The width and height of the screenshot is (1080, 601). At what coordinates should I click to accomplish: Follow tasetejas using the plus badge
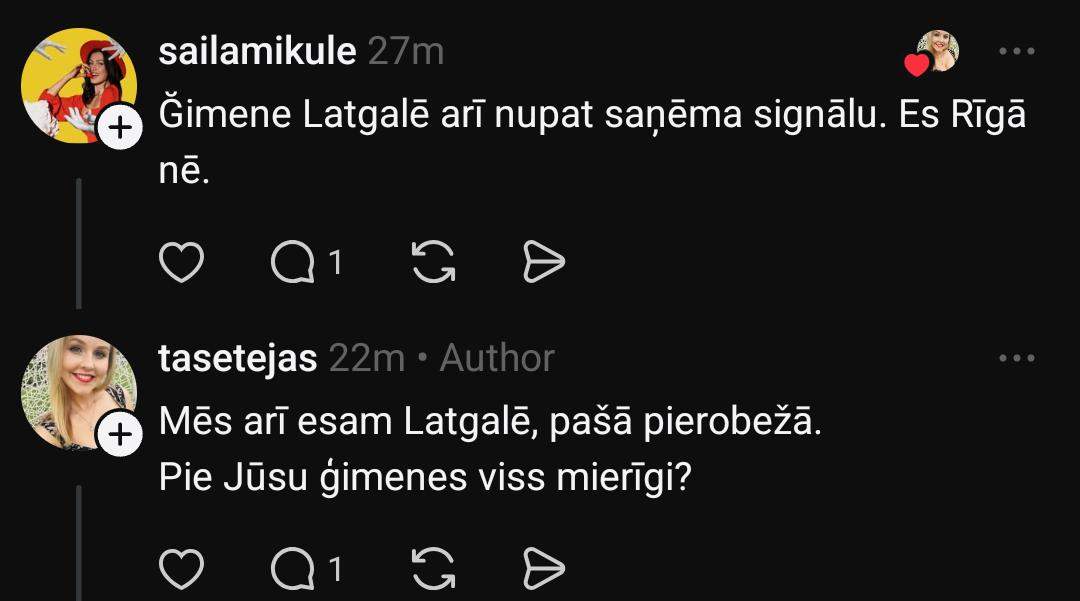pyautogui.click(x=119, y=435)
